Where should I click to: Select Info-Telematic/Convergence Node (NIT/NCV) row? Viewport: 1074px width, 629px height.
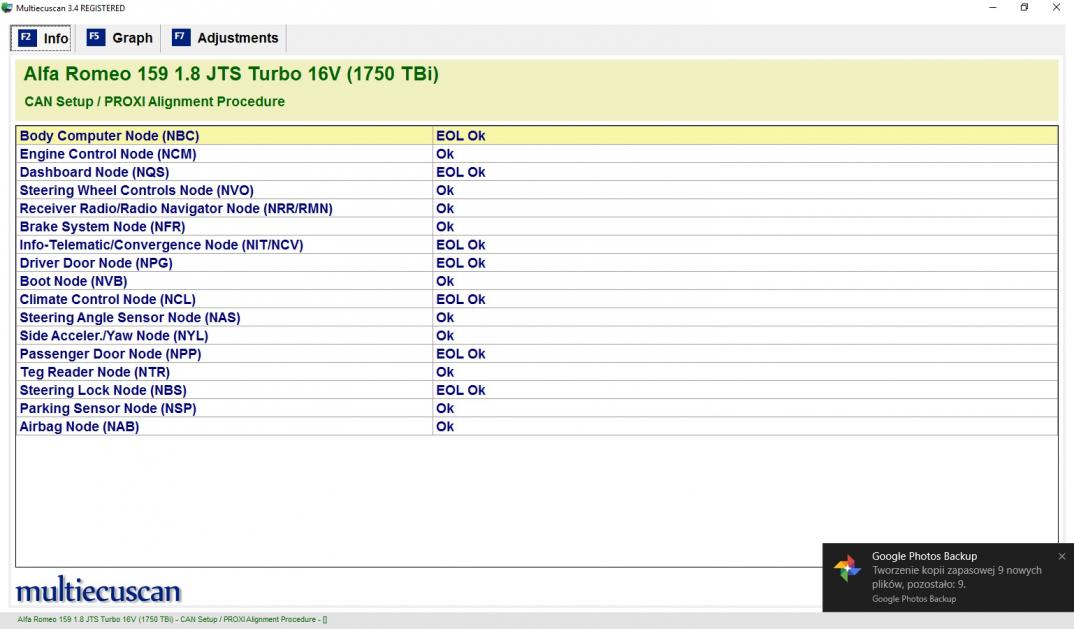537,245
